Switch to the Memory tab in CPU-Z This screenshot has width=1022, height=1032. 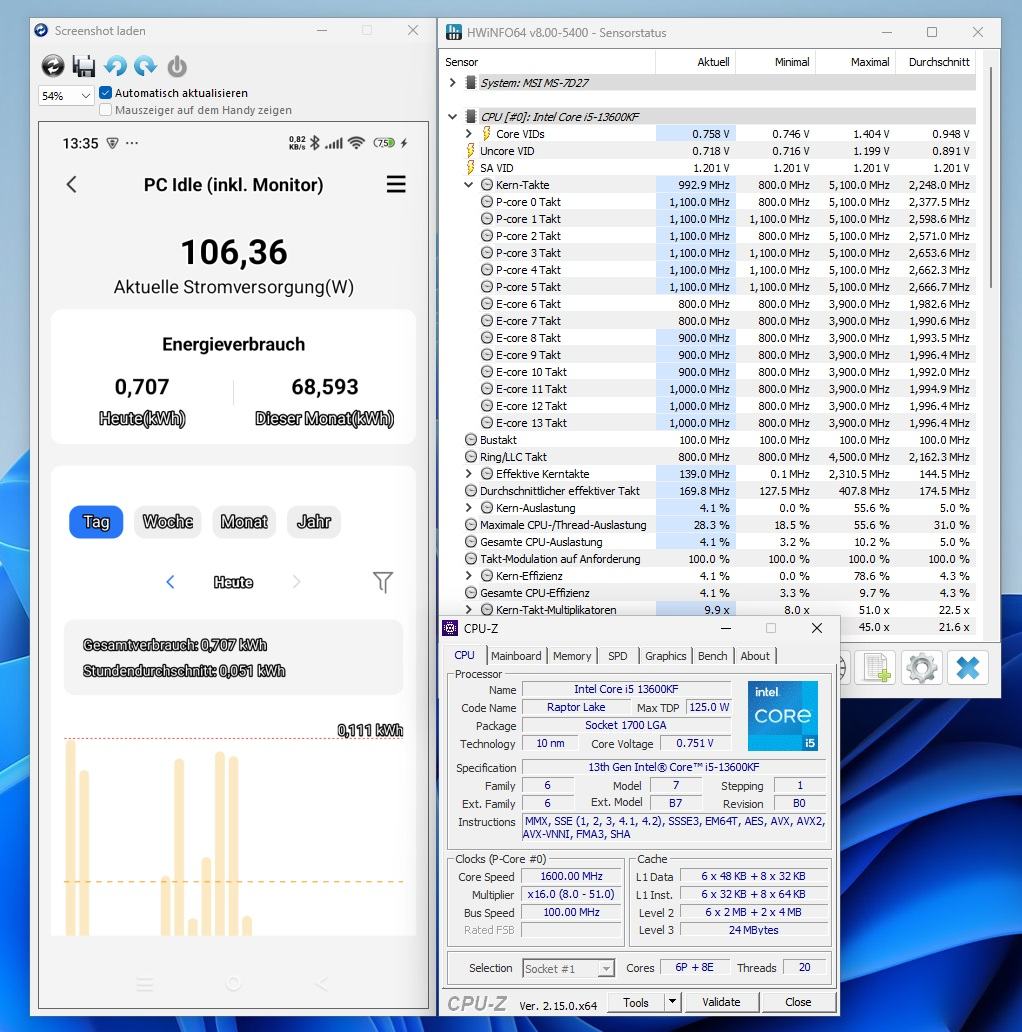[572, 656]
